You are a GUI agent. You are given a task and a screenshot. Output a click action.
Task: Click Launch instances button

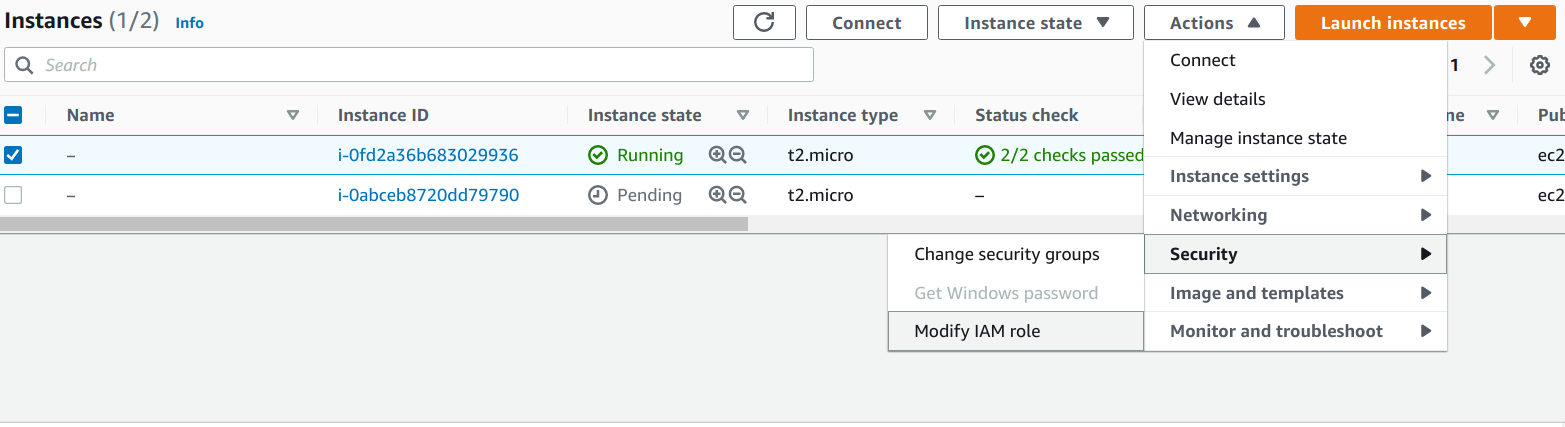coord(1393,23)
